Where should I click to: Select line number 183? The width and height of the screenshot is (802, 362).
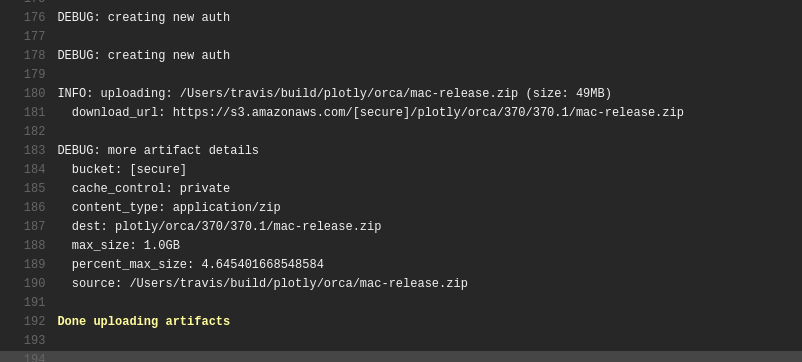34,150
